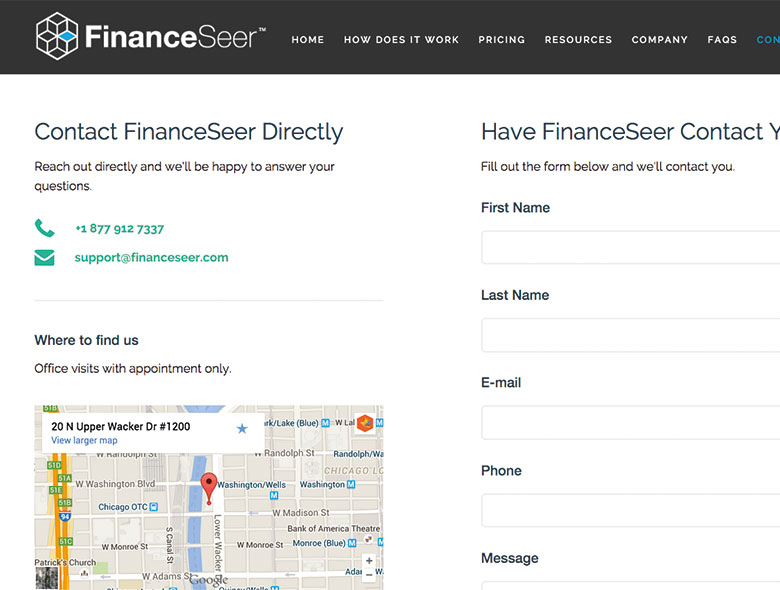The width and height of the screenshot is (780, 590).
Task: Save place with the blue star icon
Action: coord(241,429)
